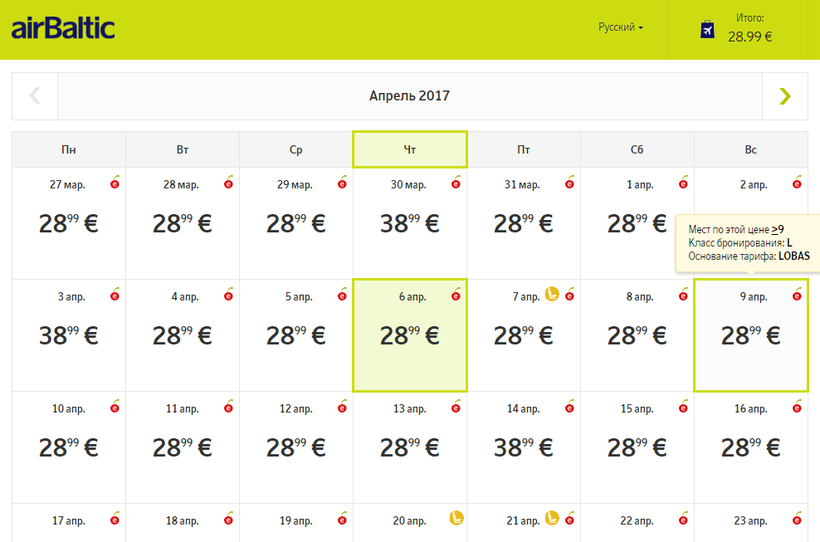Choose 6 апр. flight for 28.99 €
The width and height of the screenshot is (820, 542).
coord(410,335)
